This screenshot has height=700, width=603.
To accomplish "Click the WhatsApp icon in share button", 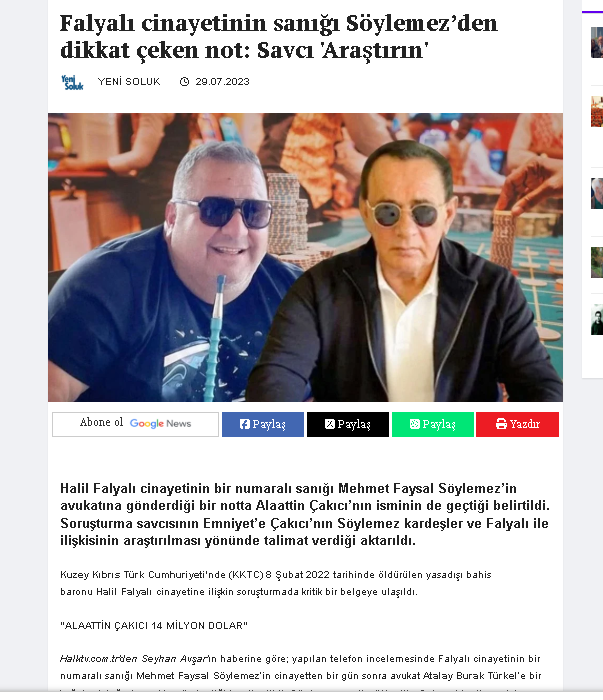I will [x=415, y=424].
